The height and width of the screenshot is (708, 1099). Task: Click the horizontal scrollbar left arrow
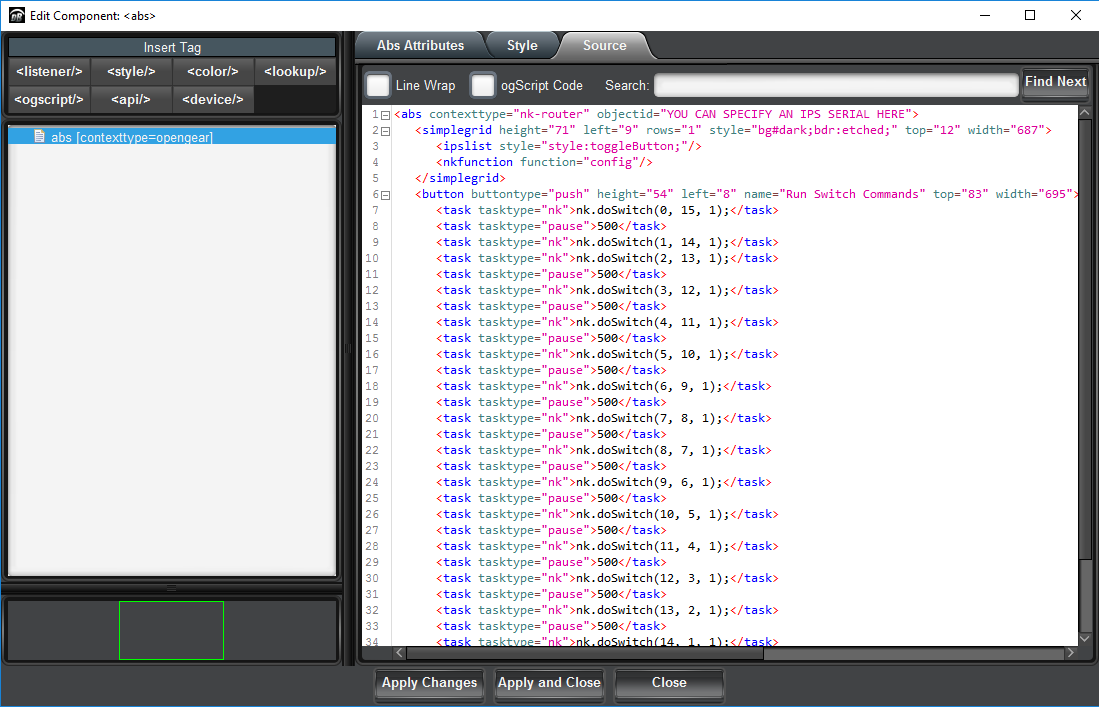[399, 653]
